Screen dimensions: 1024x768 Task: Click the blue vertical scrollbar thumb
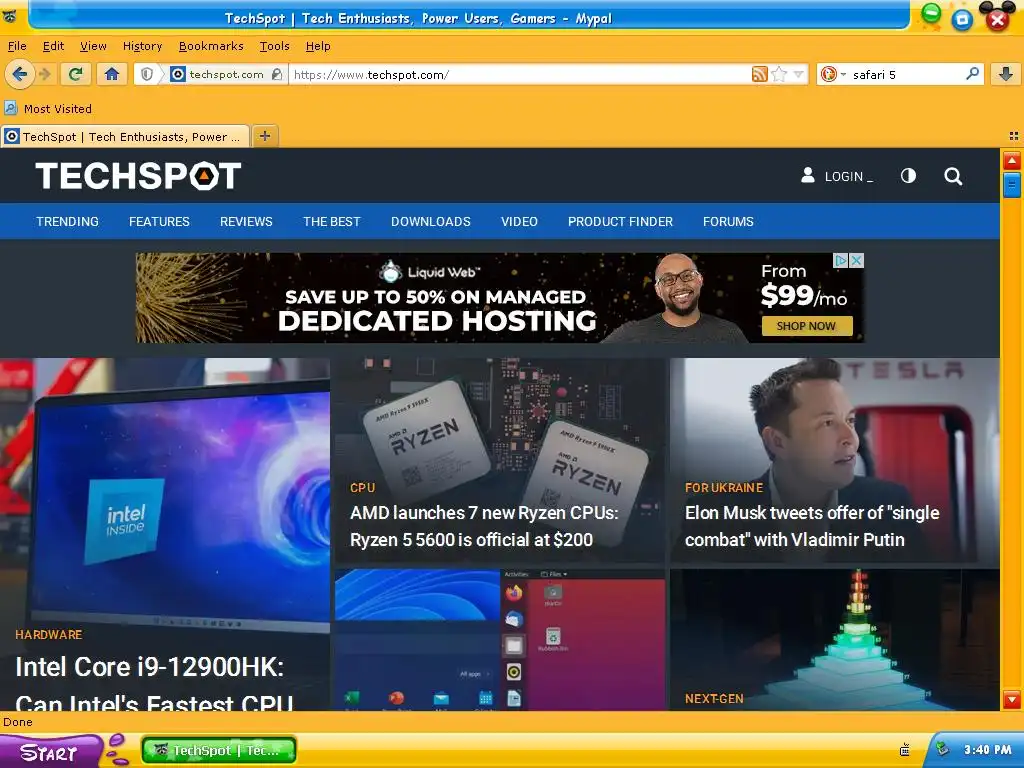[x=1012, y=185]
